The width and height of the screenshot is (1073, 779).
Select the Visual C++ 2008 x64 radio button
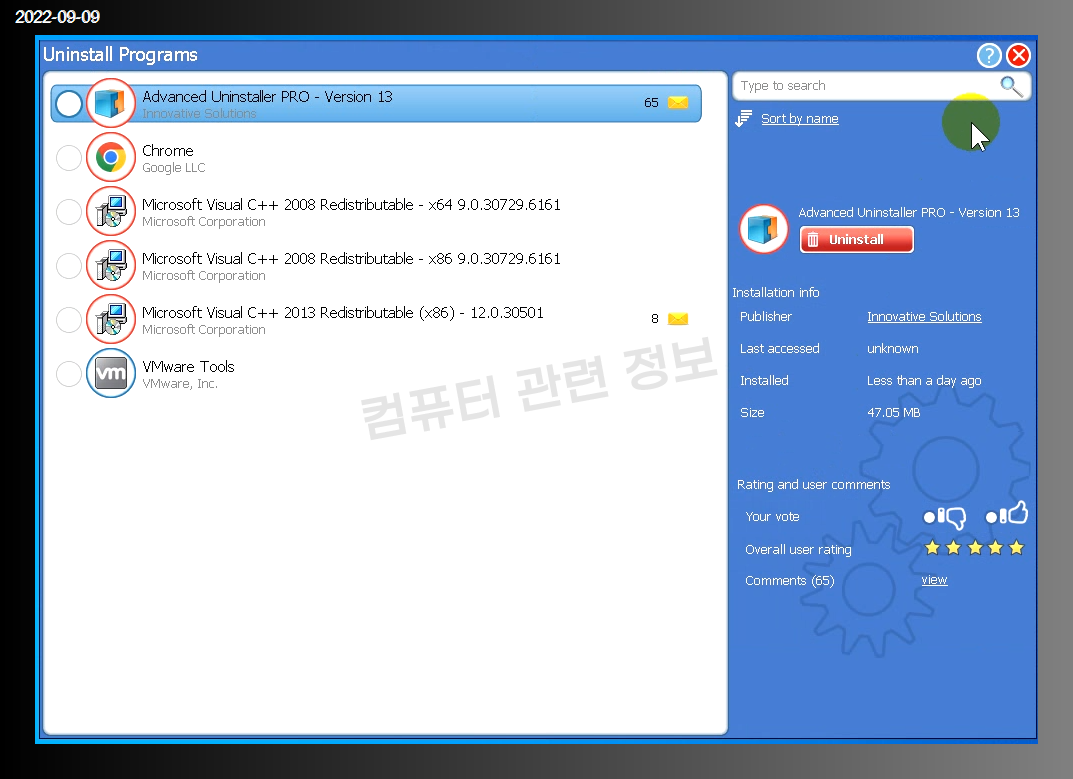(x=69, y=212)
